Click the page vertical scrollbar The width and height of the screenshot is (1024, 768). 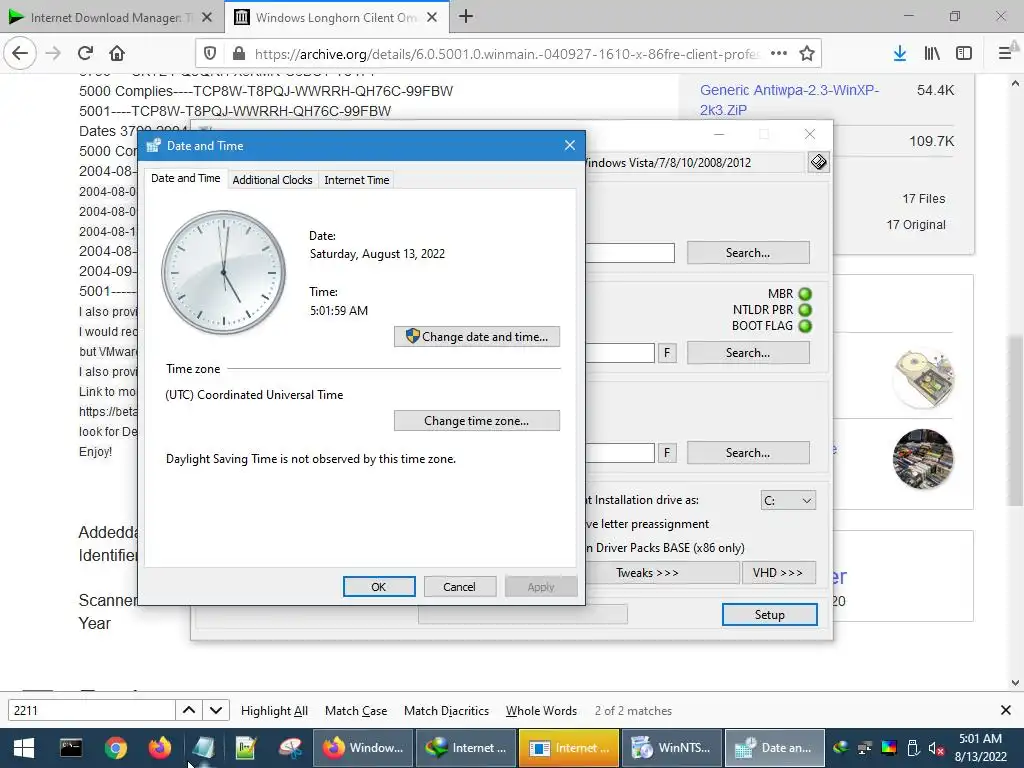click(x=1015, y=419)
